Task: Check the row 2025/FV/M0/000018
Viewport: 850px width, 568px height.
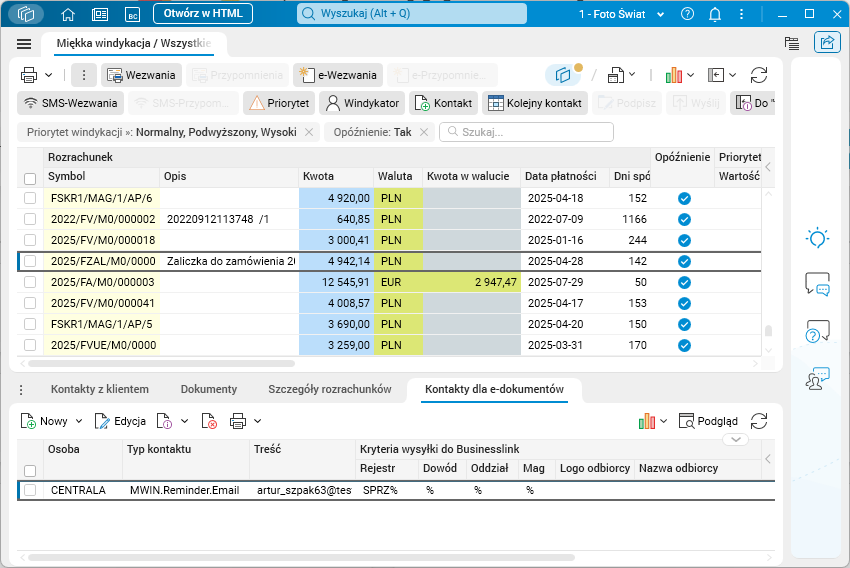Action: click(x=30, y=240)
